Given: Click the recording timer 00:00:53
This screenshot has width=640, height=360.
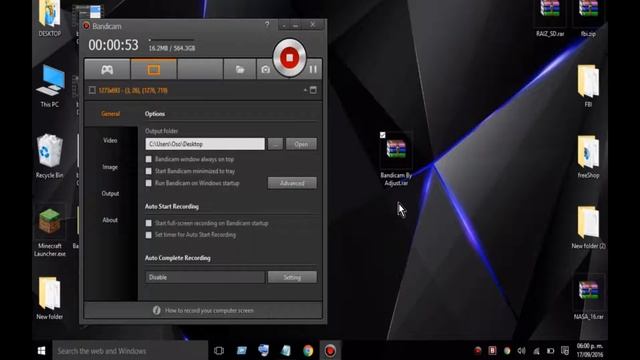Looking at the screenshot, I should point(113,45).
